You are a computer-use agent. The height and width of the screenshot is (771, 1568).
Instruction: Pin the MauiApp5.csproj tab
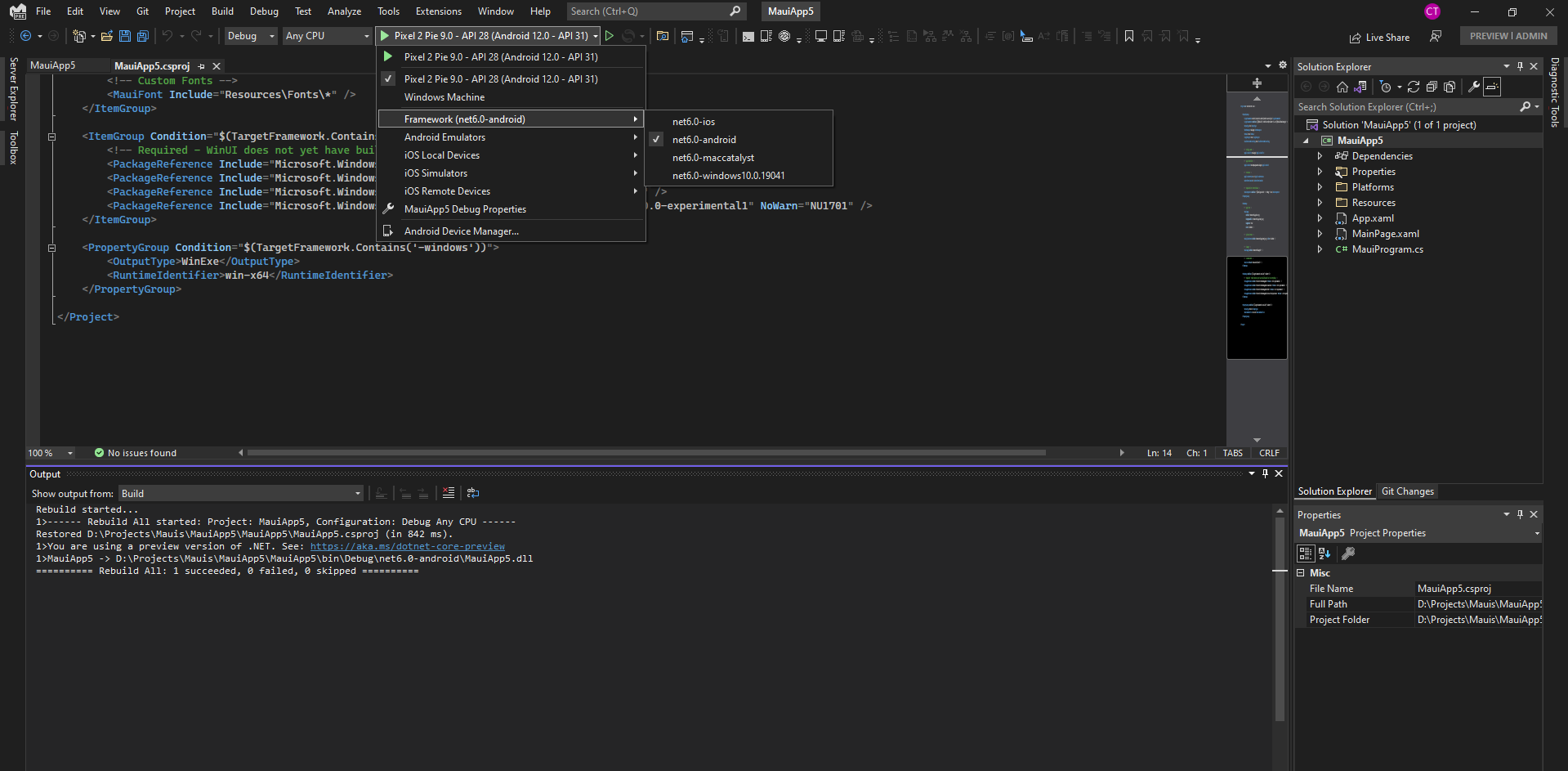click(202, 66)
